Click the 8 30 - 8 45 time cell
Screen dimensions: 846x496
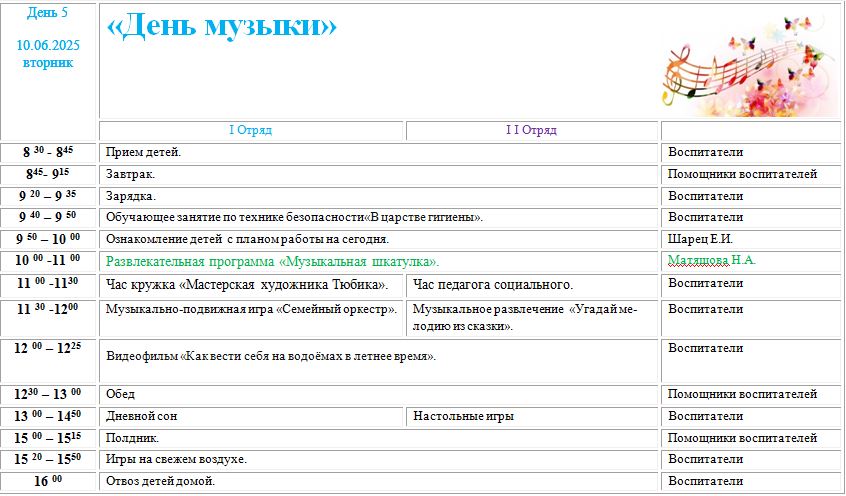(48, 152)
